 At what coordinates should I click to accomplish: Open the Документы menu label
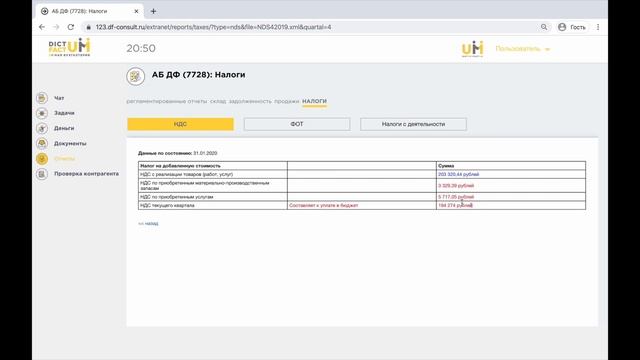point(70,144)
